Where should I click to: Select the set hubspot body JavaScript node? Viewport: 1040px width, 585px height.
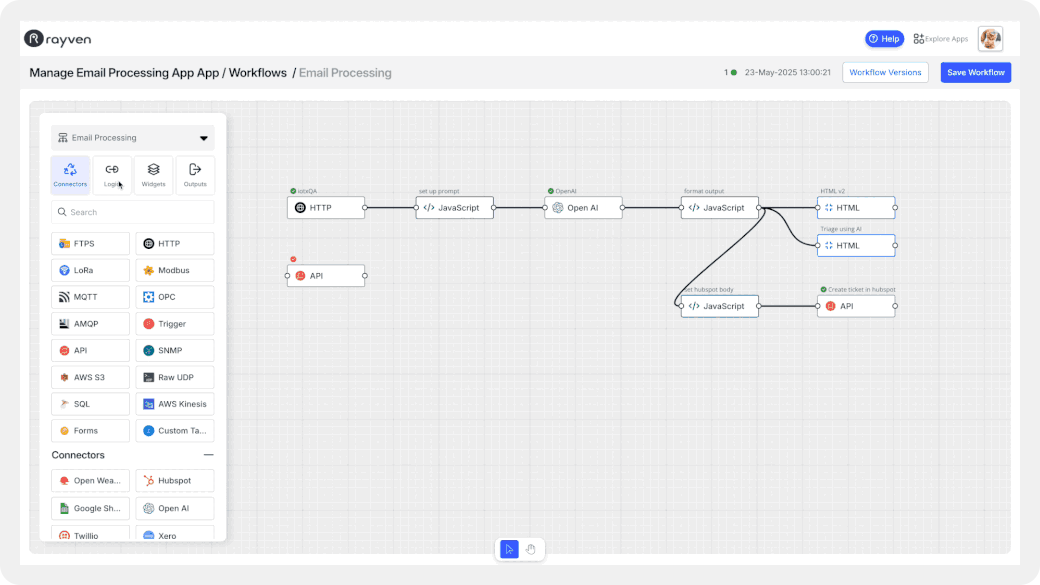pos(720,306)
